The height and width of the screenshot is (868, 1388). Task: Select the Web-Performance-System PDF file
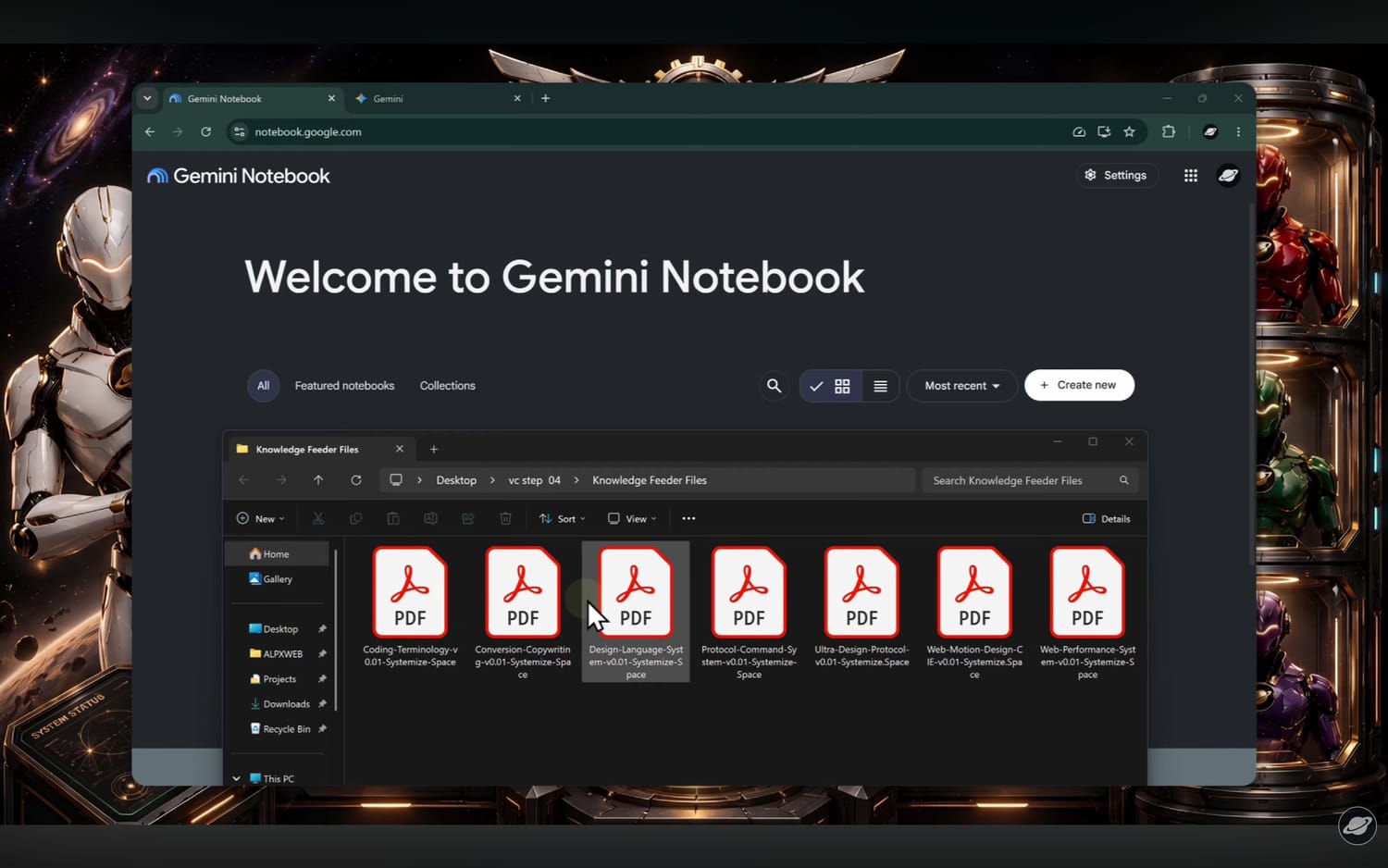[x=1087, y=613]
